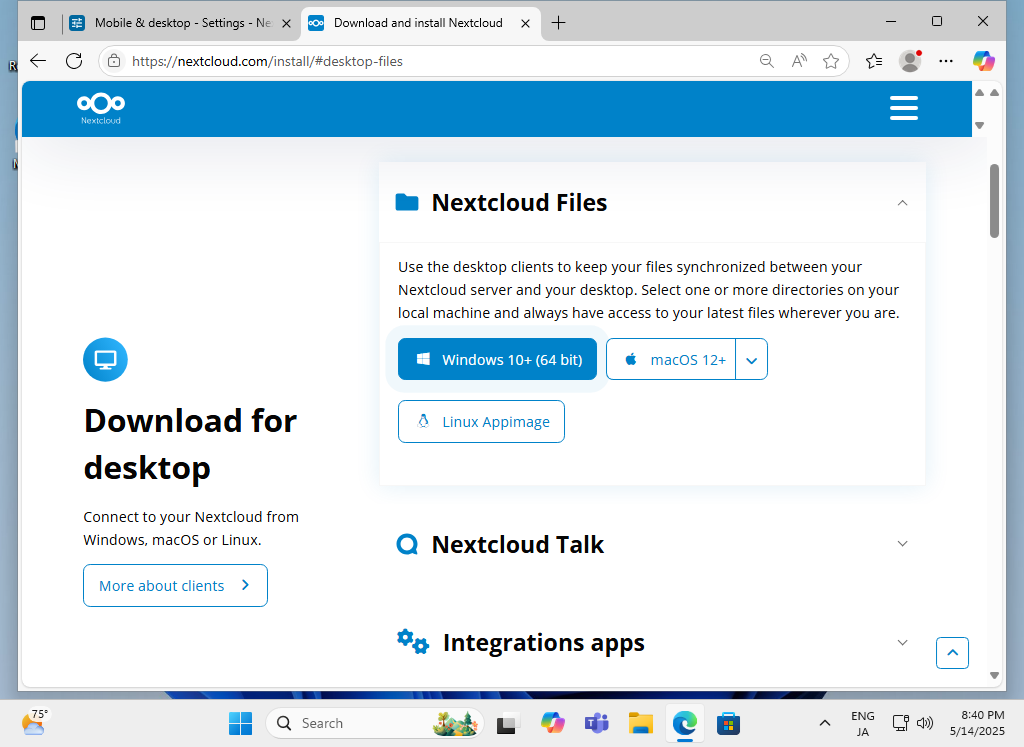
Task: Activate Read aloud in address bar
Action: pos(799,61)
